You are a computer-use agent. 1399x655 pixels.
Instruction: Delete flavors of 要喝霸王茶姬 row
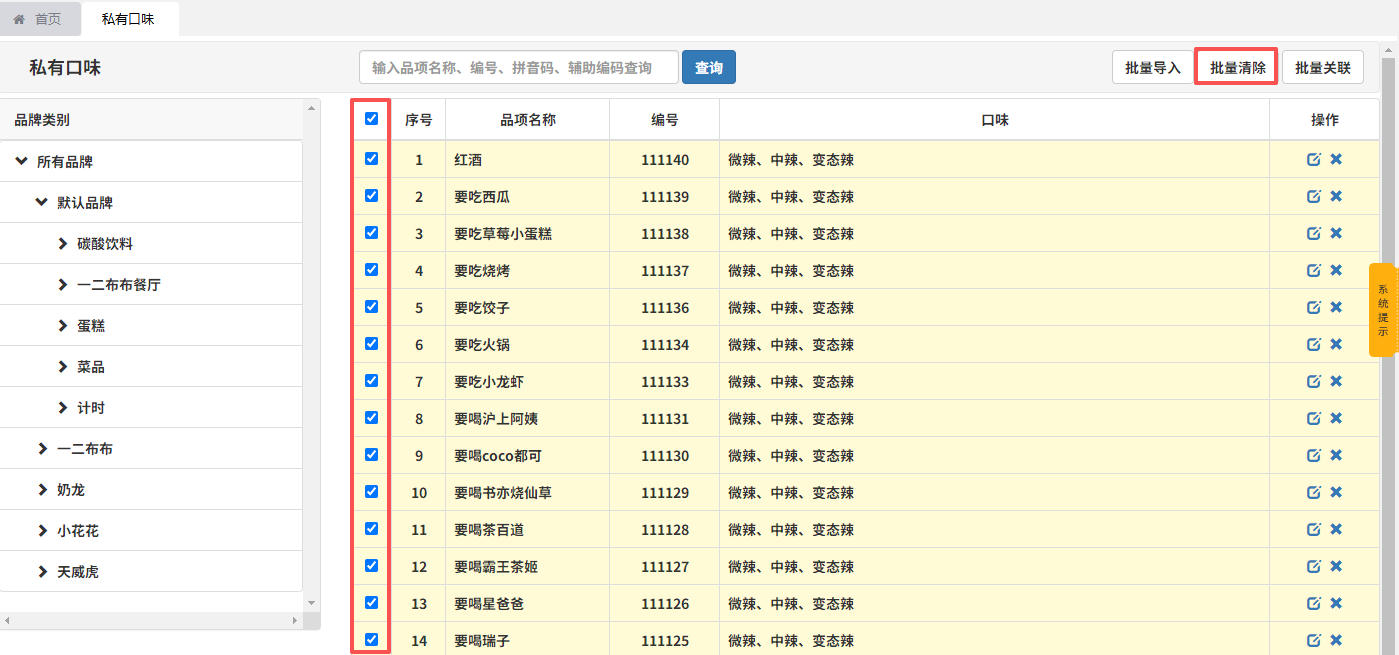[x=1336, y=566]
